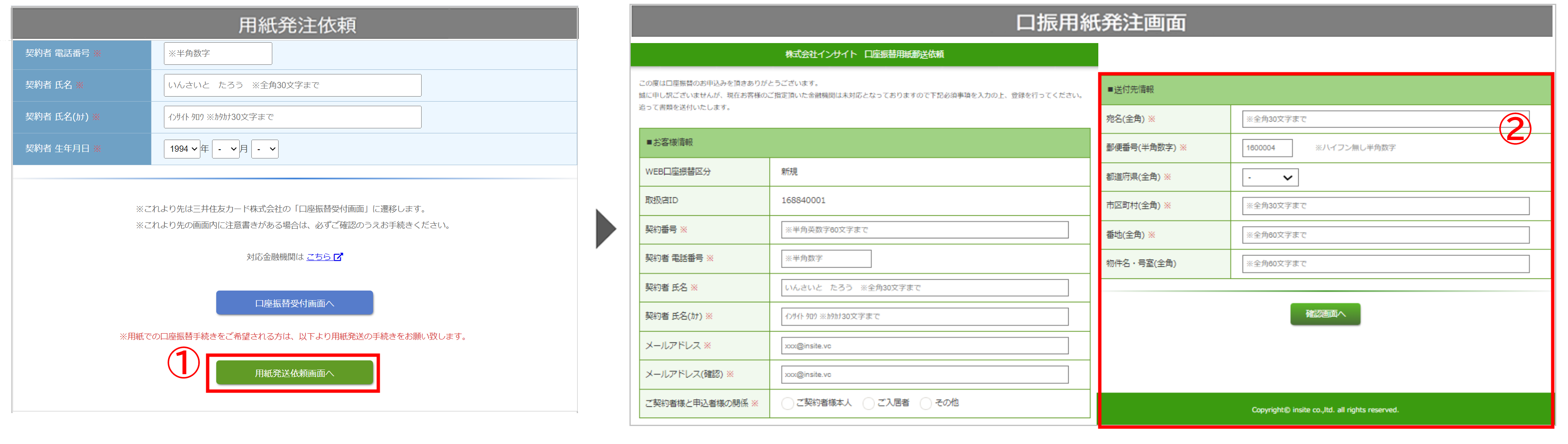This screenshot has height=444, width=1568.
Task: Open the こちら supported institutions link
Action: pyautogui.click(x=318, y=257)
